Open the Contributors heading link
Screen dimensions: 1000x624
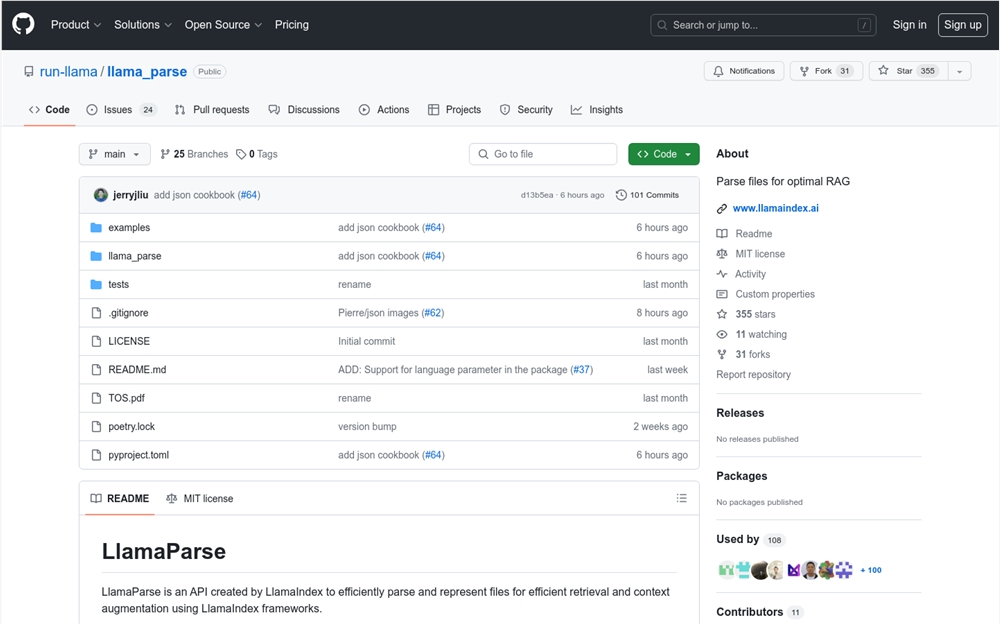pos(759,612)
